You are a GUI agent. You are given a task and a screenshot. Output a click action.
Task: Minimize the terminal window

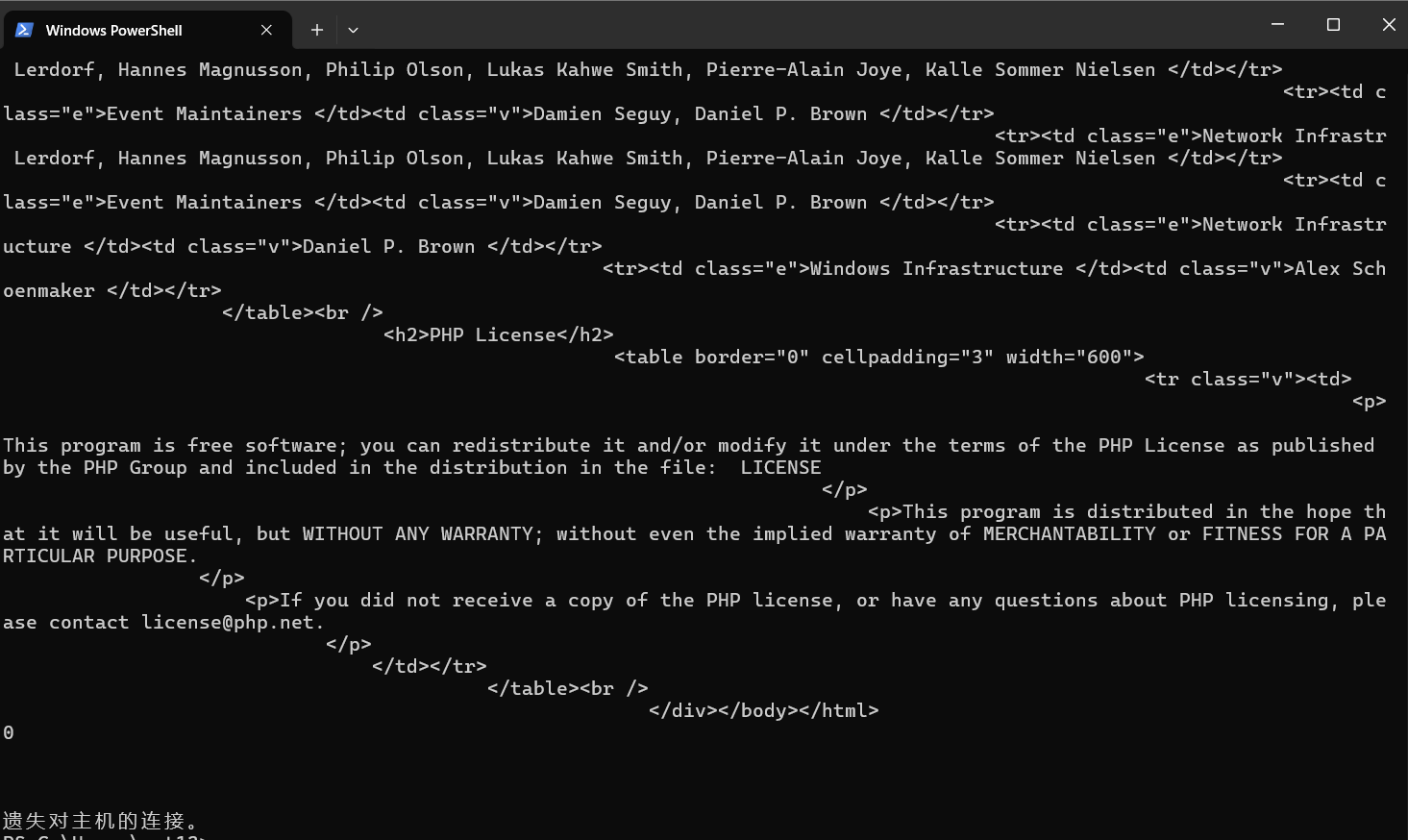coord(1277,24)
